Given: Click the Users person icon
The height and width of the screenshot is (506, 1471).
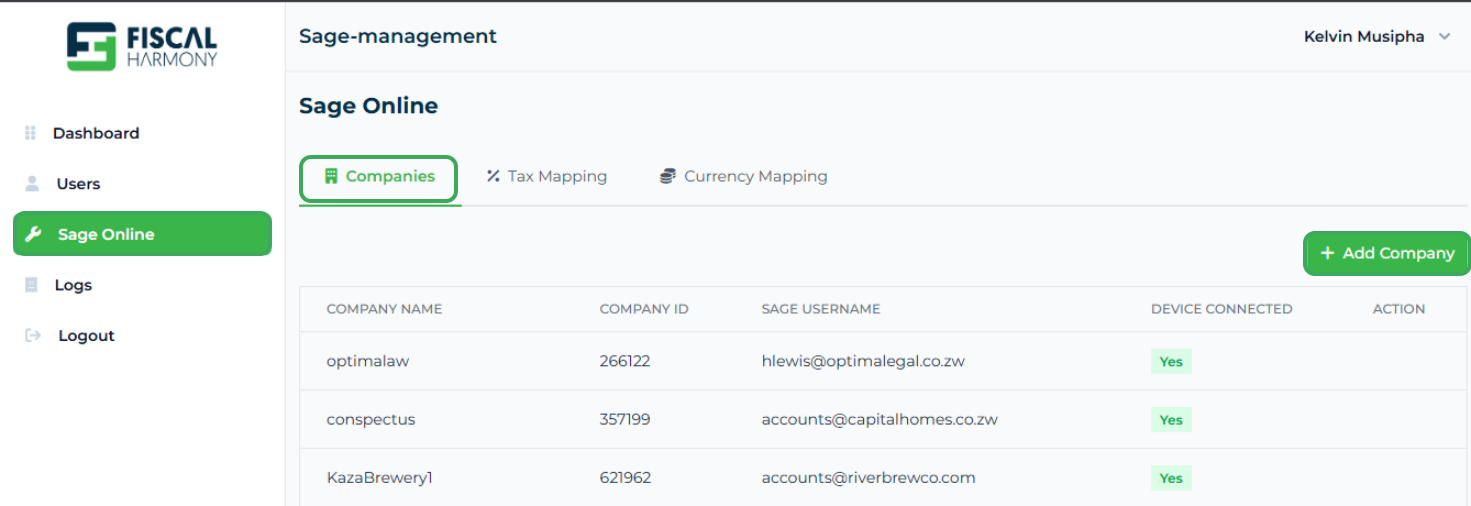Looking at the screenshot, I should tap(32, 184).
